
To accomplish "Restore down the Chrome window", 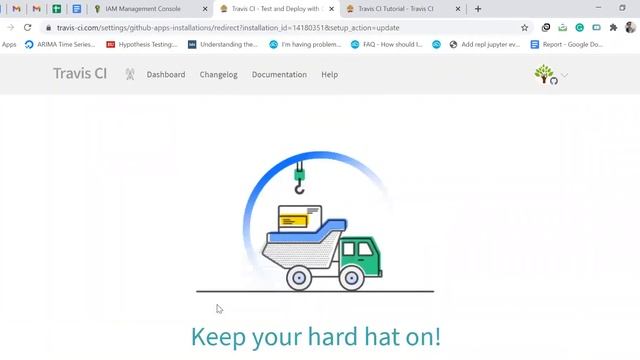I will click(622, 8).
